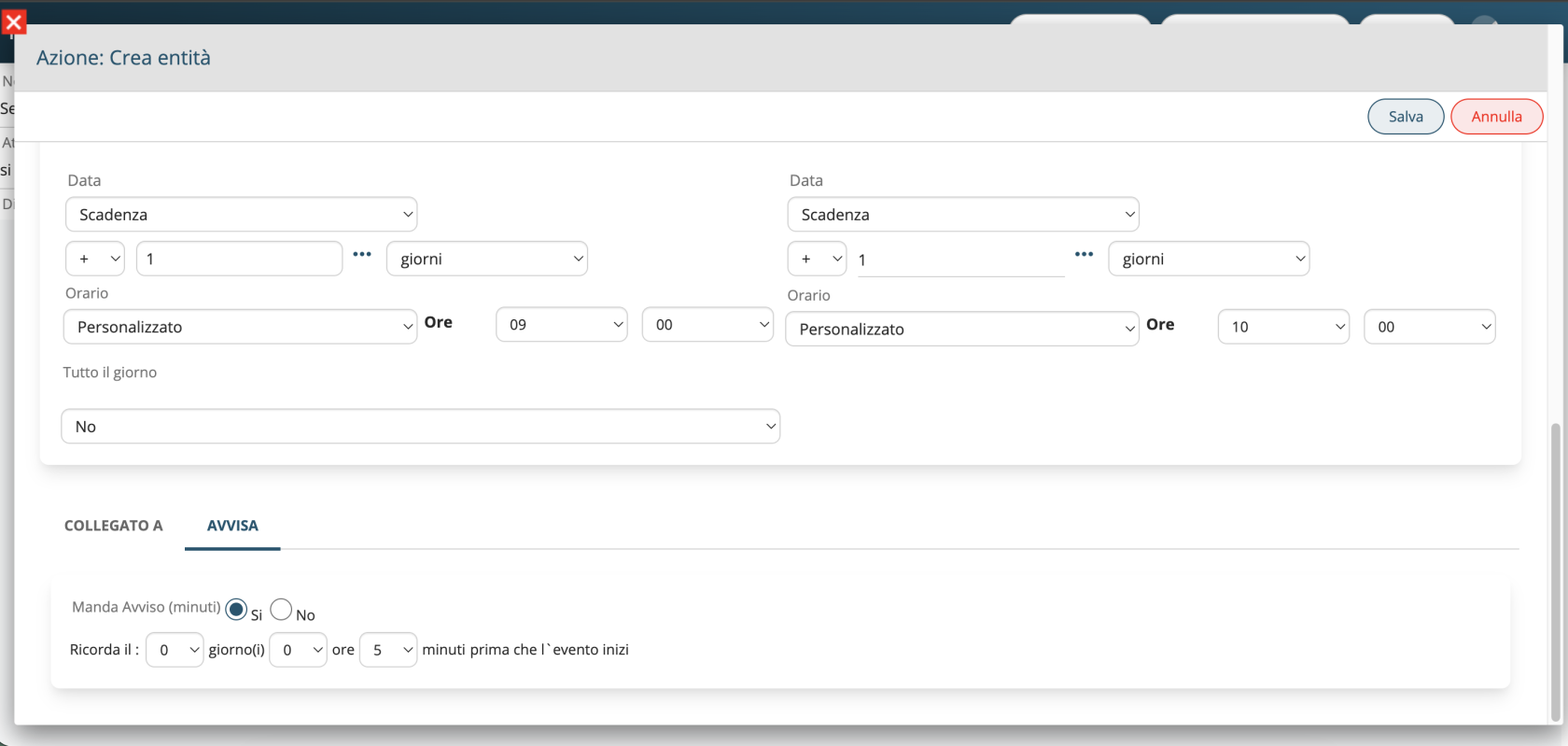Open the right giorni unit dropdown
This screenshot has width=1568, height=746.
point(1209,259)
